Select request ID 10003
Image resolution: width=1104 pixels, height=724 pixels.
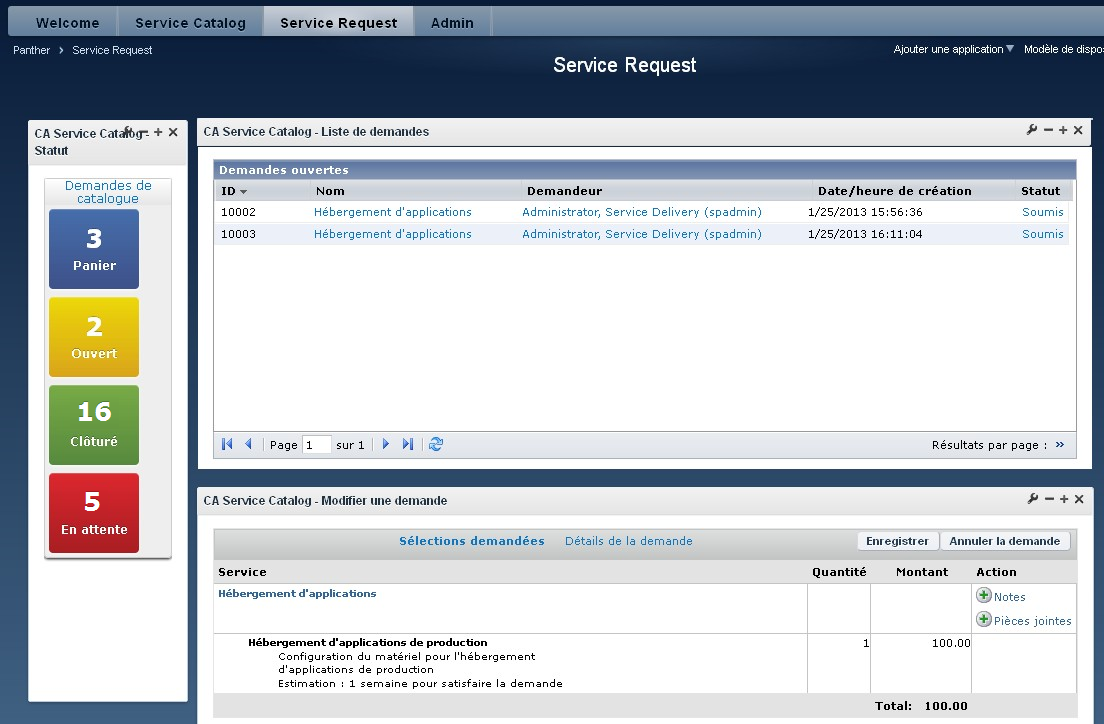click(x=238, y=234)
